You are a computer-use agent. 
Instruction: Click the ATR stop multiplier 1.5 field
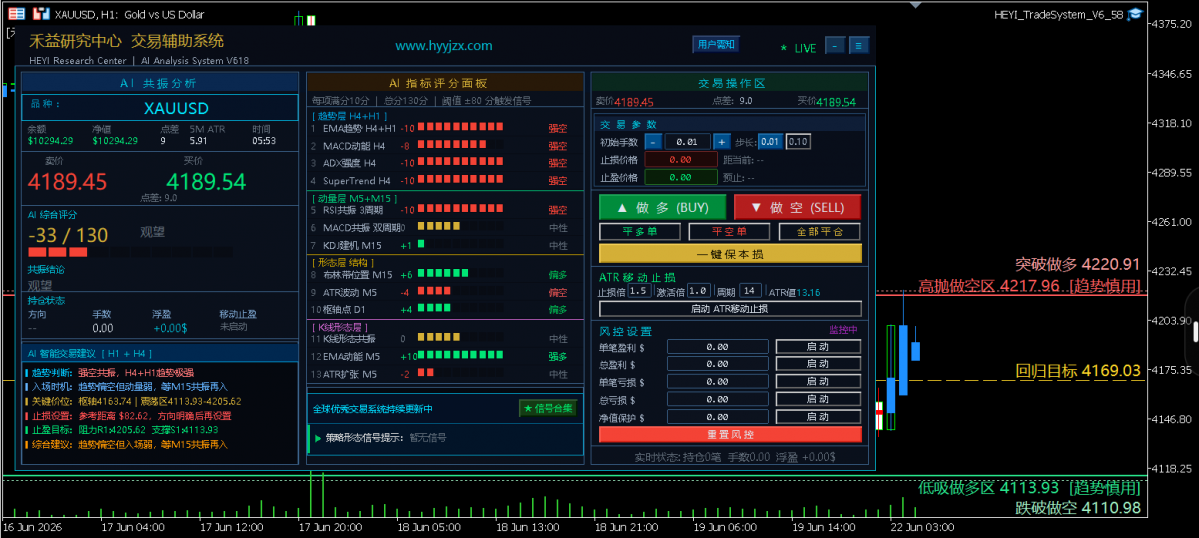click(640, 291)
